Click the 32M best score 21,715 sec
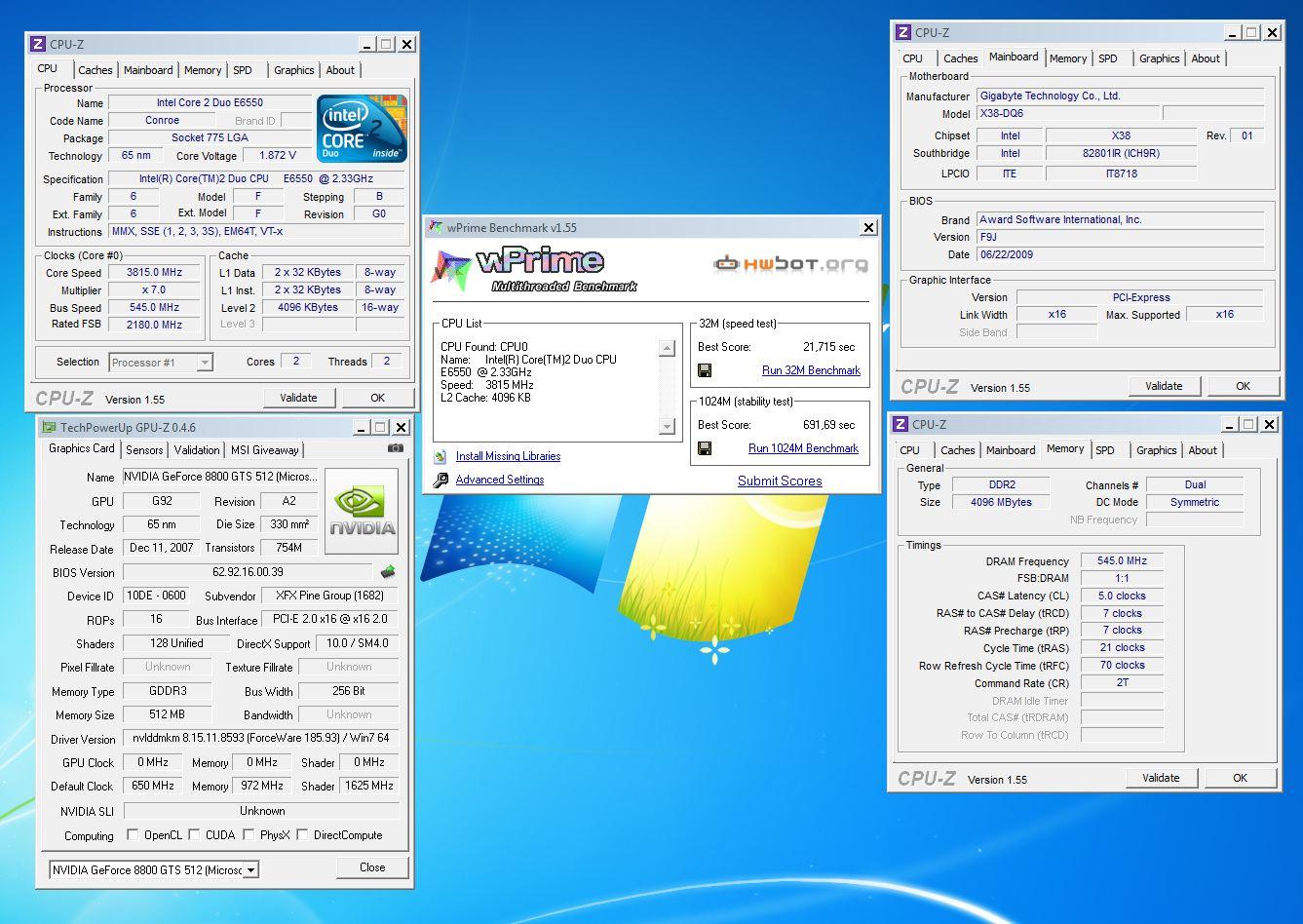 pos(829,347)
